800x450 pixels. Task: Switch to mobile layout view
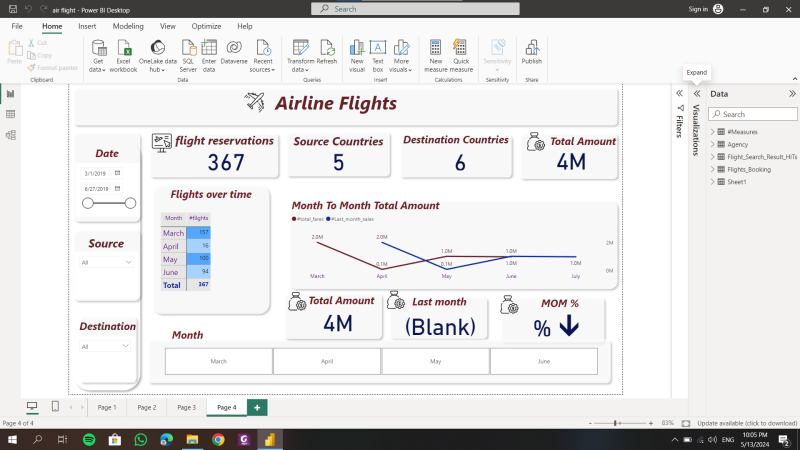(x=55, y=407)
